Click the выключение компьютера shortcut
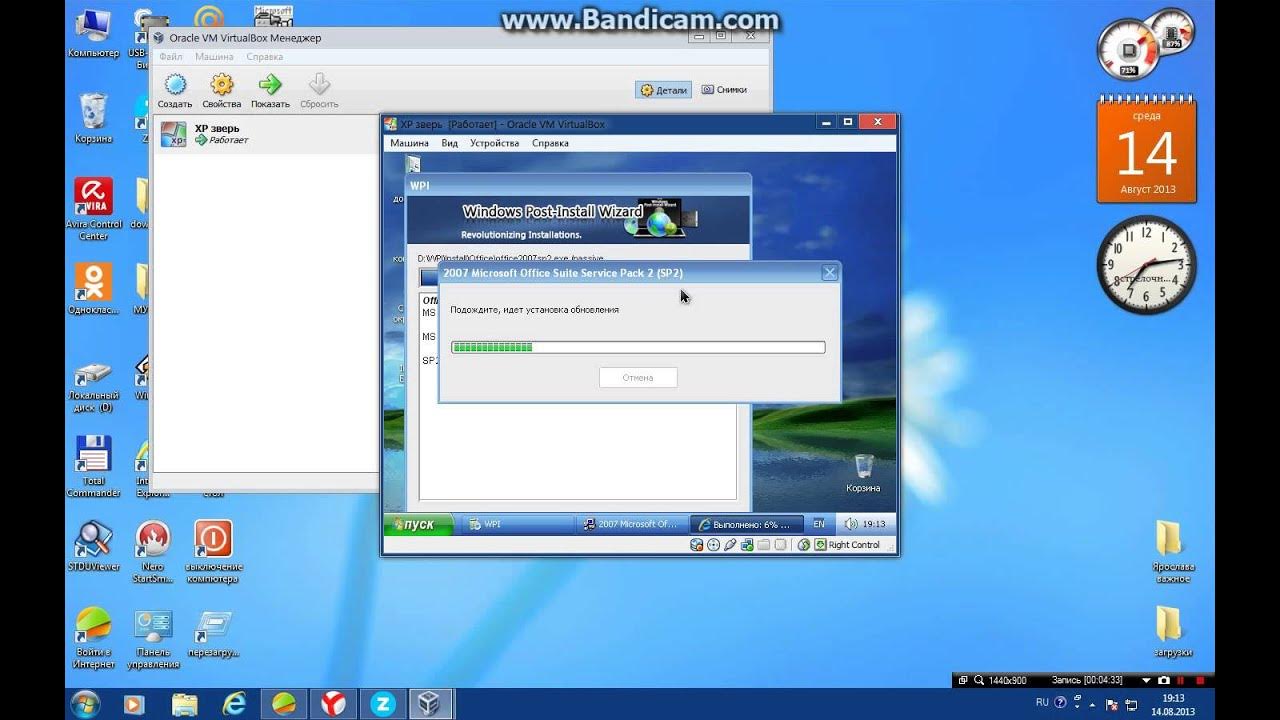 [213, 552]
